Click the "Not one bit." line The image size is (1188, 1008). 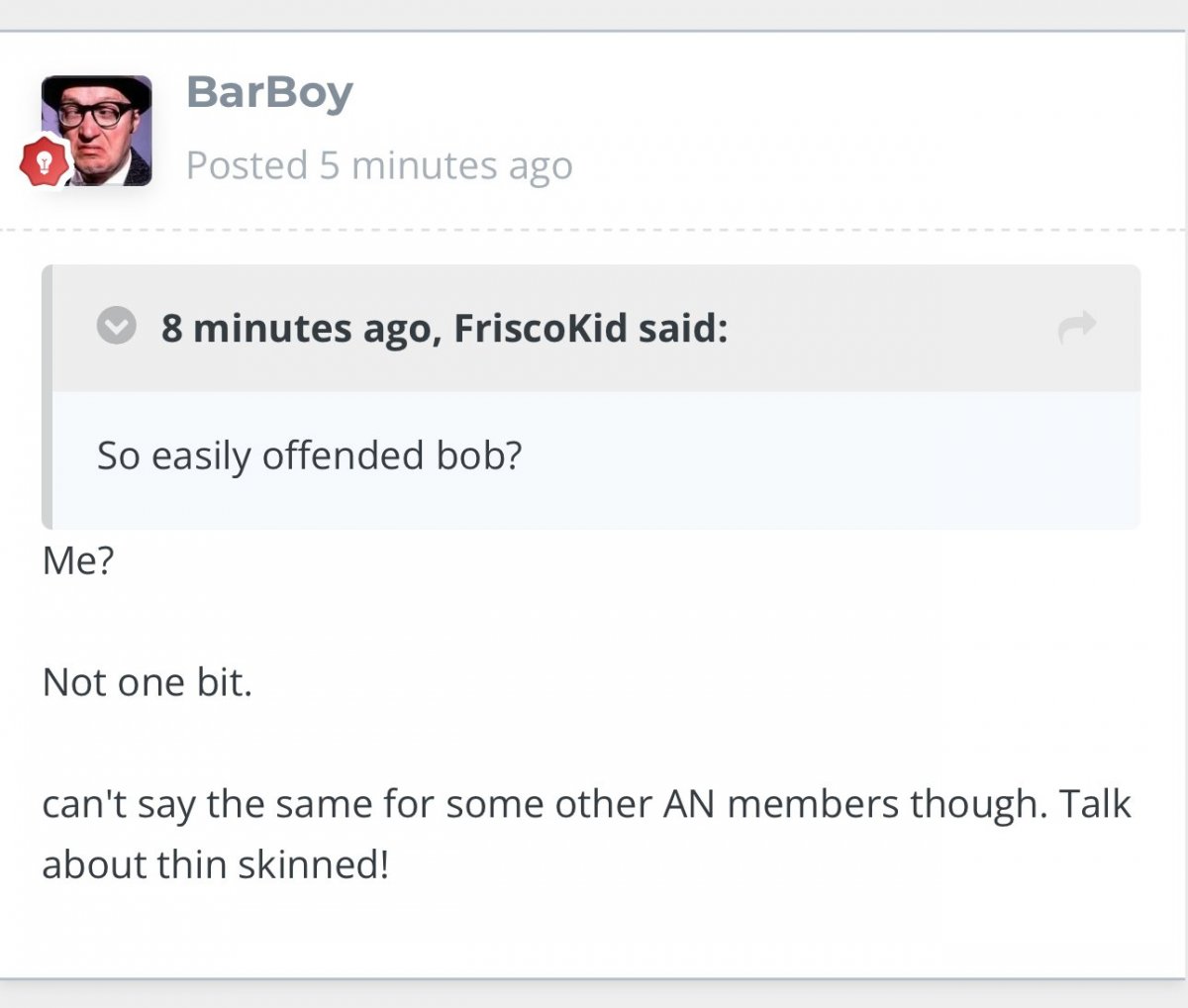148,682
